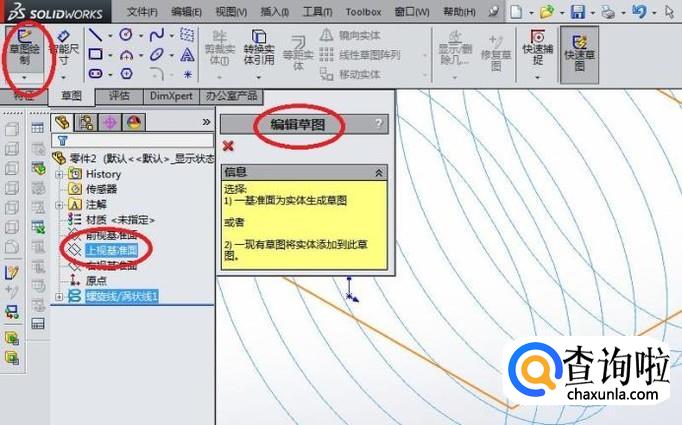The width and height of the screenshot is (682, 425).
Task: Expand the History tree node
Action: coord(60,174)
